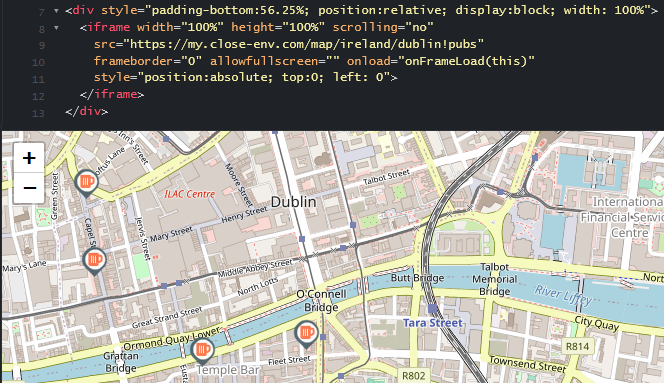Select the pub marker near Loftus Lane
This screenshot has height=383, width=664.
click(86, 183)
